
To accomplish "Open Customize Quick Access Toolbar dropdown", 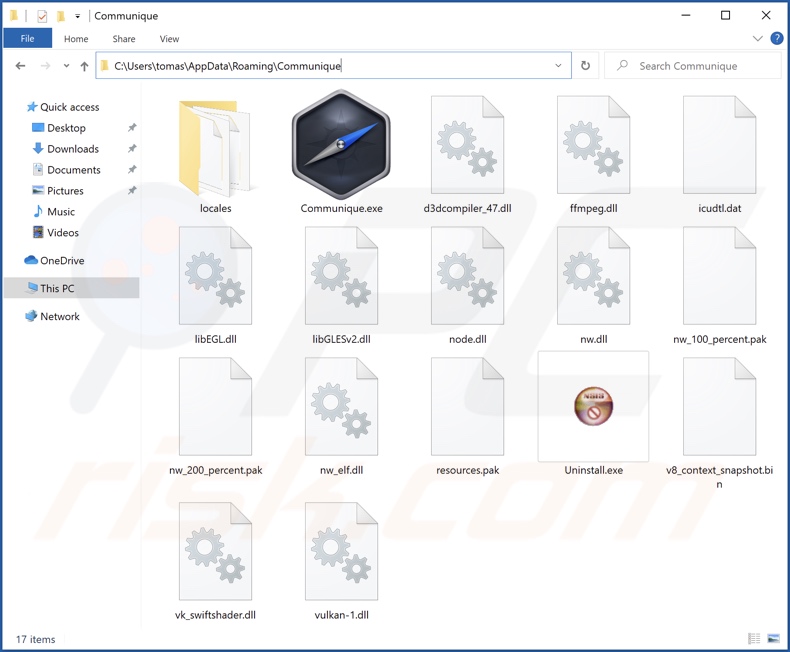I will point(78,16).
